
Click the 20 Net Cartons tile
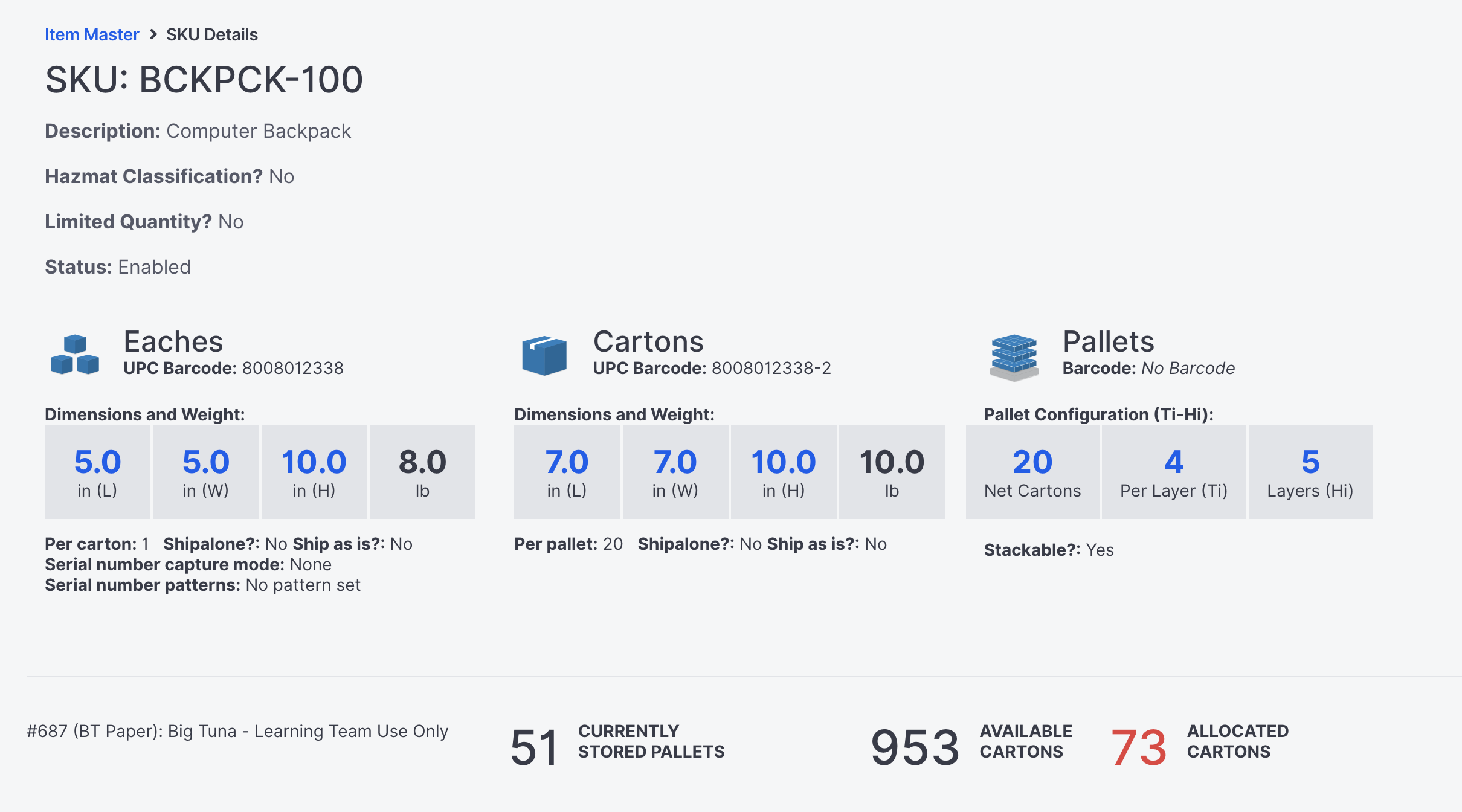[1032, 471]
